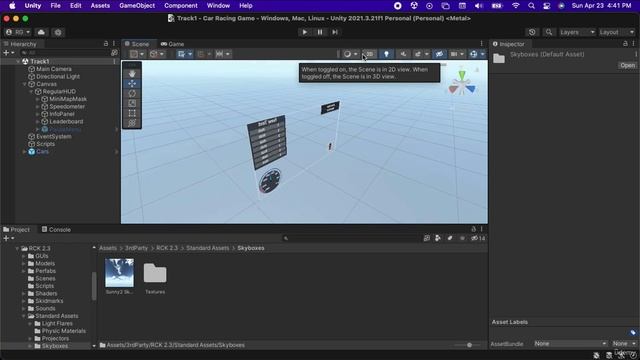The height and width of the screenshot is (360, 640).
Task: Open Undo History clock icon
Action: (x=532, y=32)
